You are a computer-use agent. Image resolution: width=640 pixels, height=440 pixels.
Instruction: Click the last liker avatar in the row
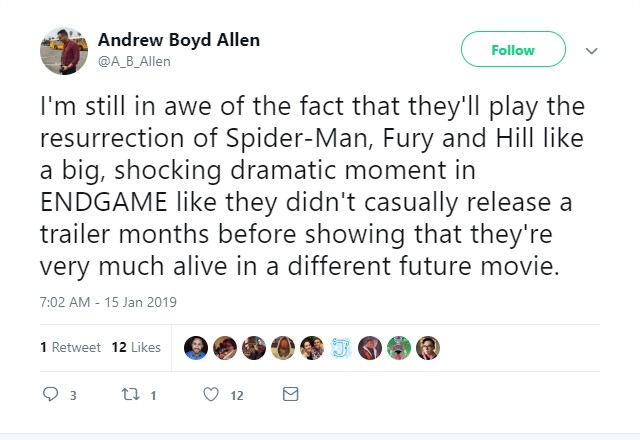pyautogui.click(x=428, y=347)
